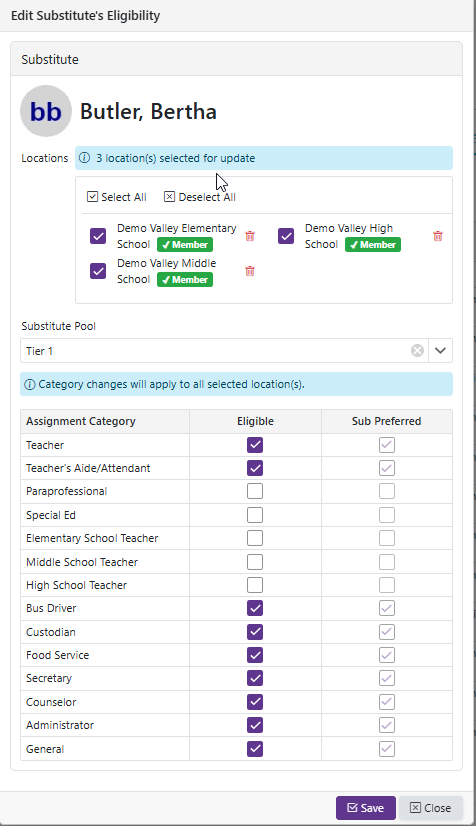Click trash icon beside Demo Valley Middle School
This screenshot has width=476, height=826.
(x=250, y=271)
